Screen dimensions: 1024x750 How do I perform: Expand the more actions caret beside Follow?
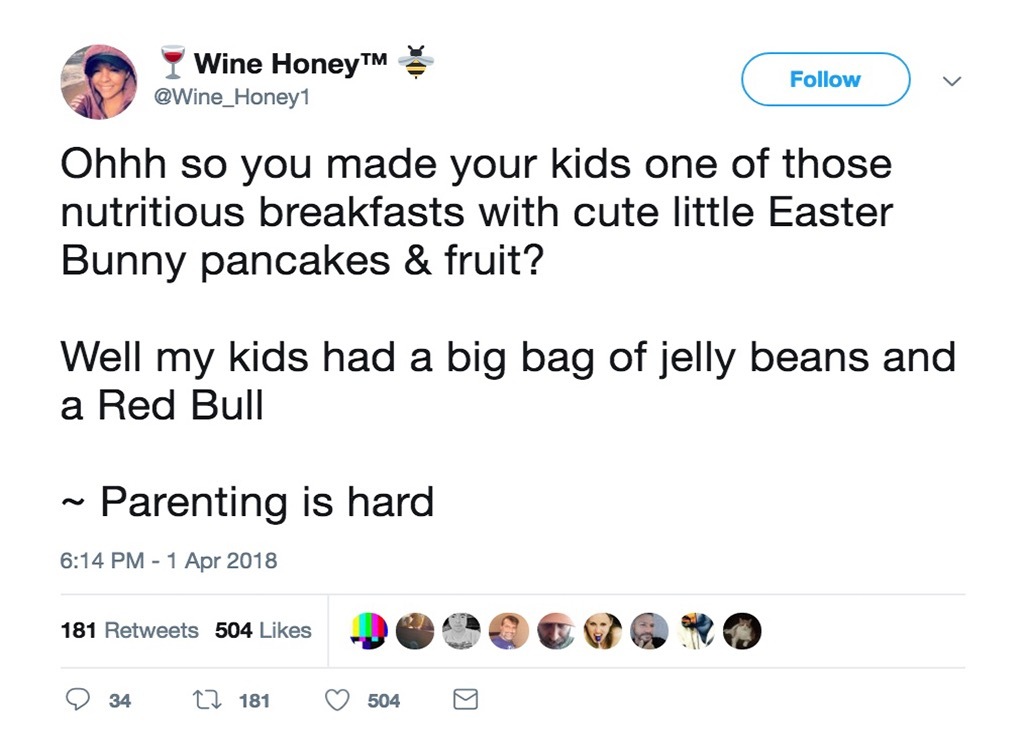(952, 80)
